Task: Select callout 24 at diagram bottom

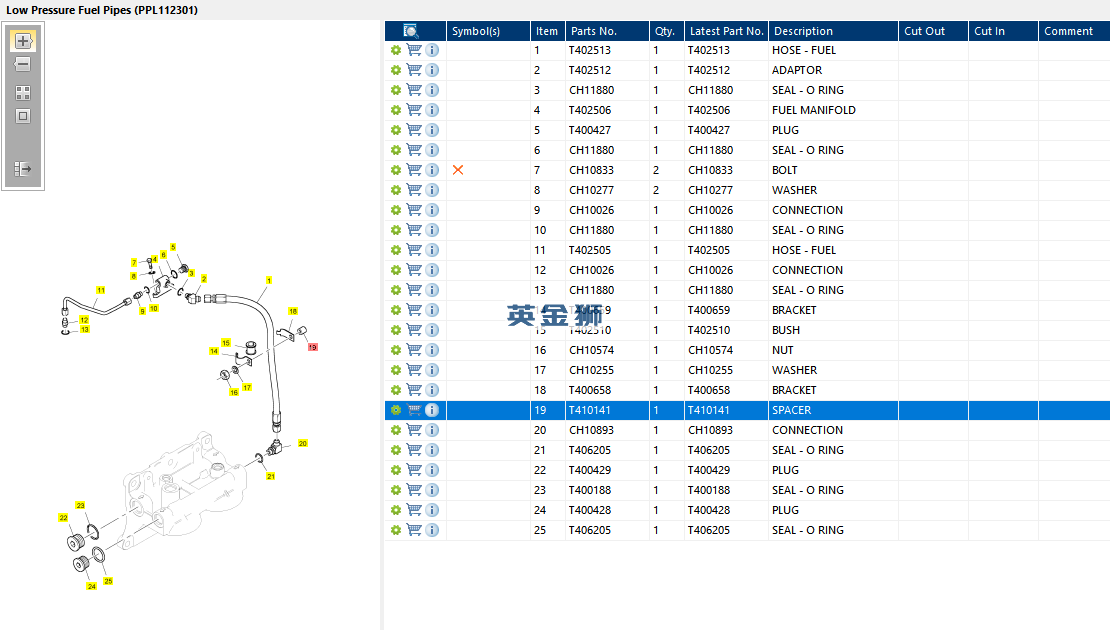Action: [91, 586]
